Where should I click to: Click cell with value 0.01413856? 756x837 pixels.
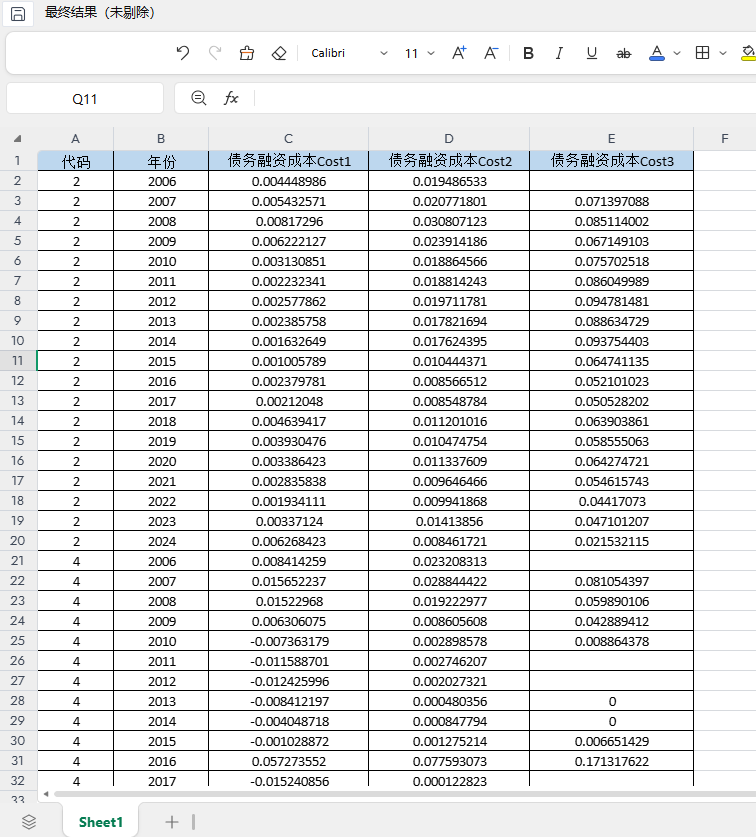tap(450, 521)
